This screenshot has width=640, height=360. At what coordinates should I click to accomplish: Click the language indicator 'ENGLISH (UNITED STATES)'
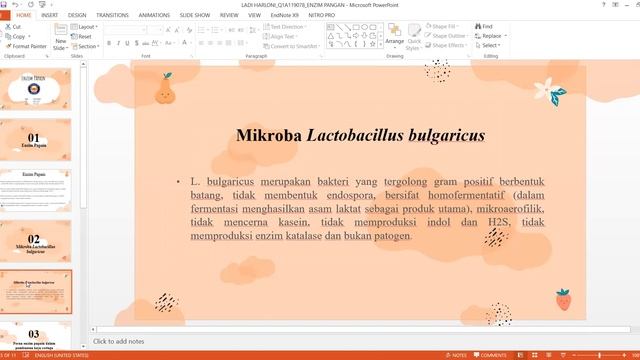pos(62,356)
